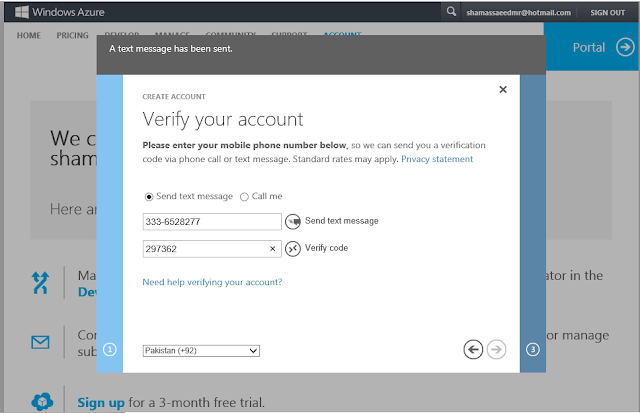The height and width of the screenshot is (413, 640).
Task: Open the Portal link
Action: [589, 47]
